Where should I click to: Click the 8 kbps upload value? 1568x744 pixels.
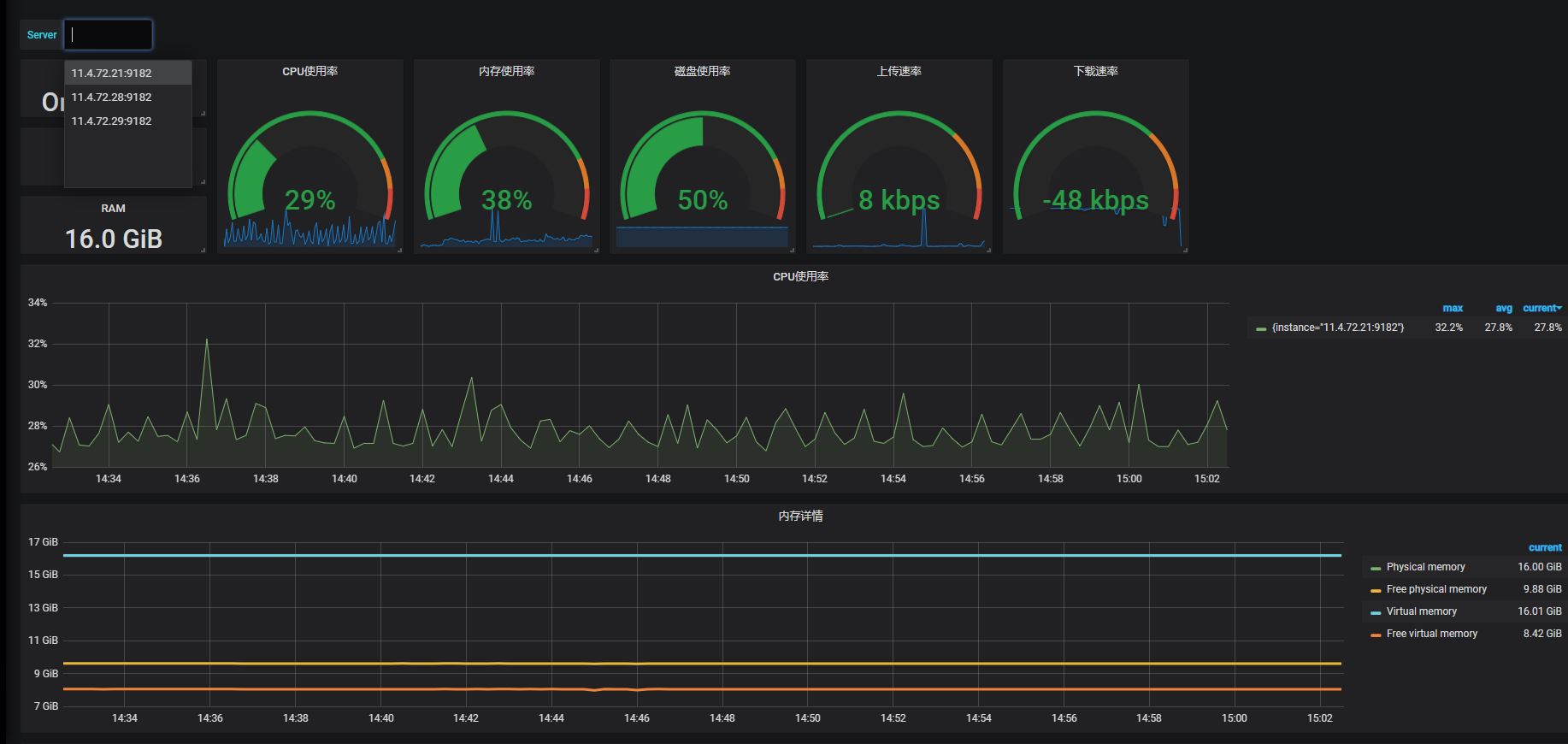click(x=899, y=200)
